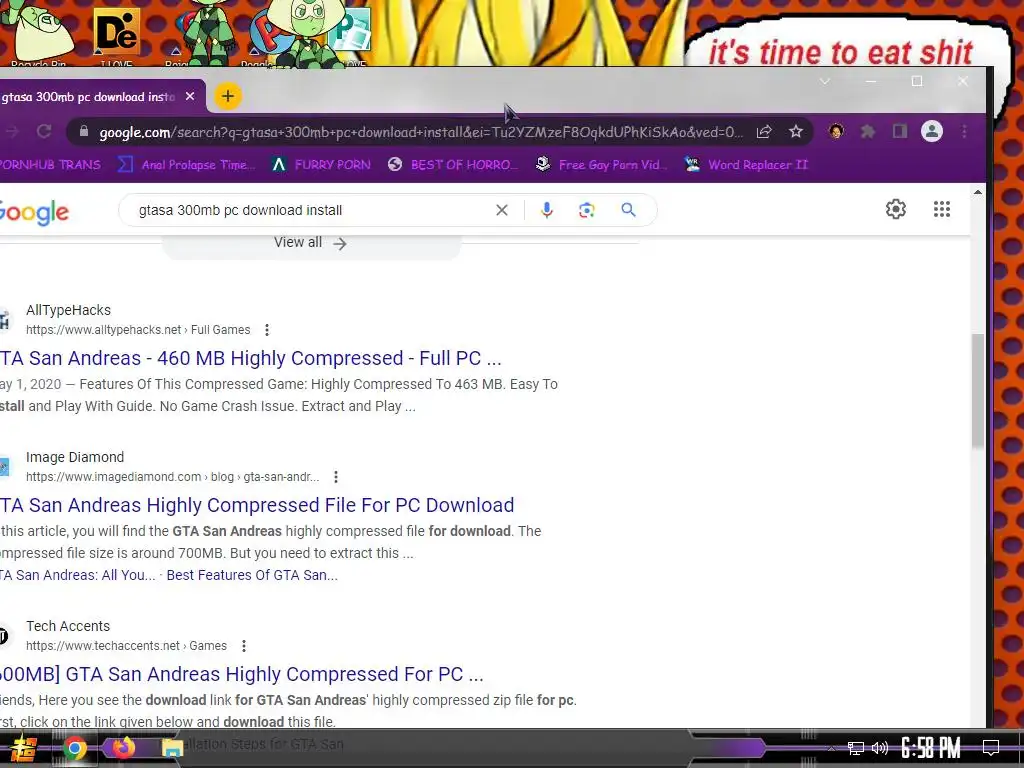Launch Firefox from the taskbar
Screen dimensions: 1024x768
[x=123, y=747]
